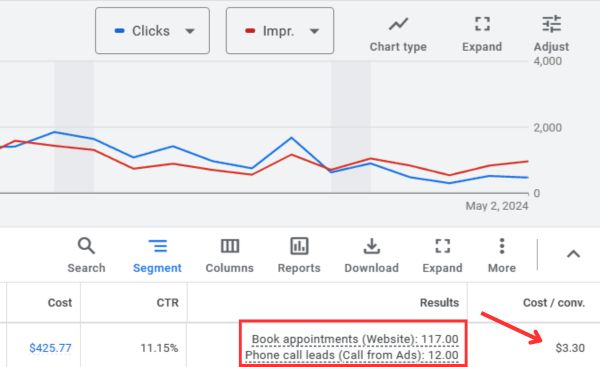Click the red Impr. color indicator

click(x=250, y=31)
